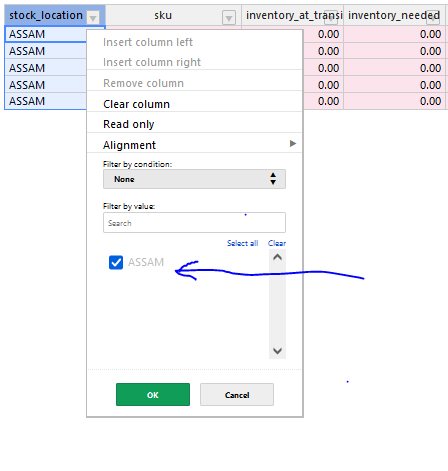Open inventory_needed column filter icon
The width and height of the screenshot is (448, 471).
433,17
